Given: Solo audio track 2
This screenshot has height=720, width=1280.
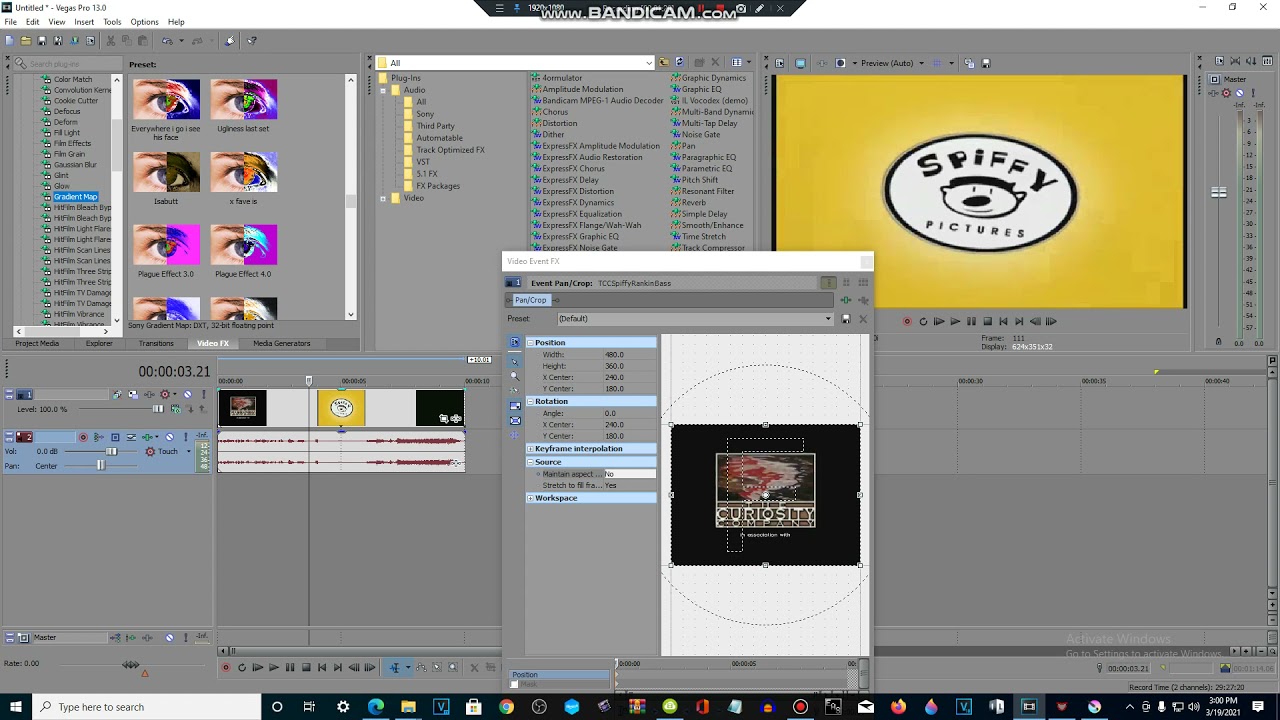Looking at the screenshot, I should pyautogui.click(x=186, y=437).
